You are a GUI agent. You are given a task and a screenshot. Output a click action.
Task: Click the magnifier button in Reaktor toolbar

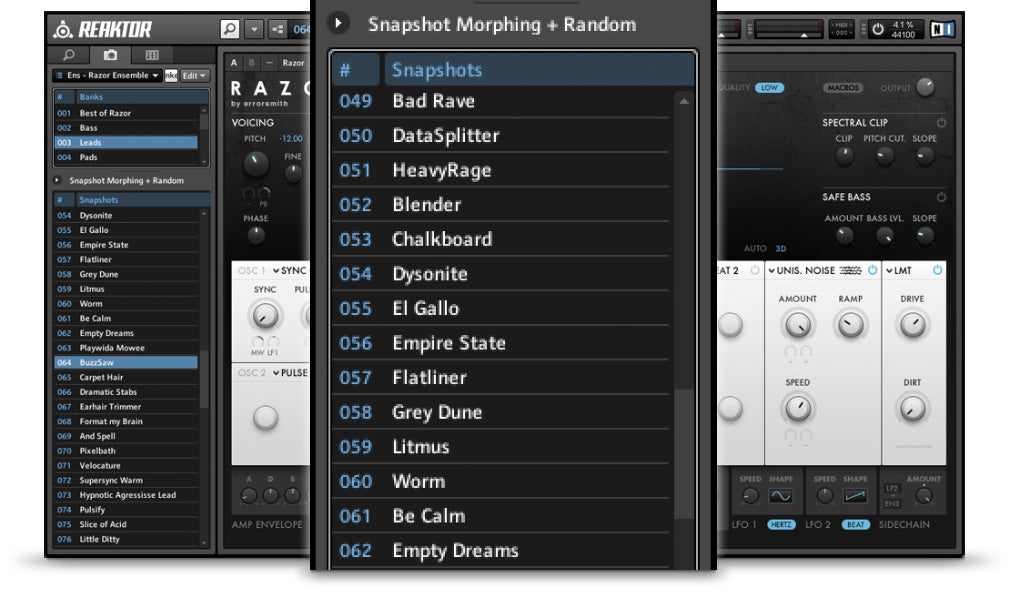coord(229,28)
